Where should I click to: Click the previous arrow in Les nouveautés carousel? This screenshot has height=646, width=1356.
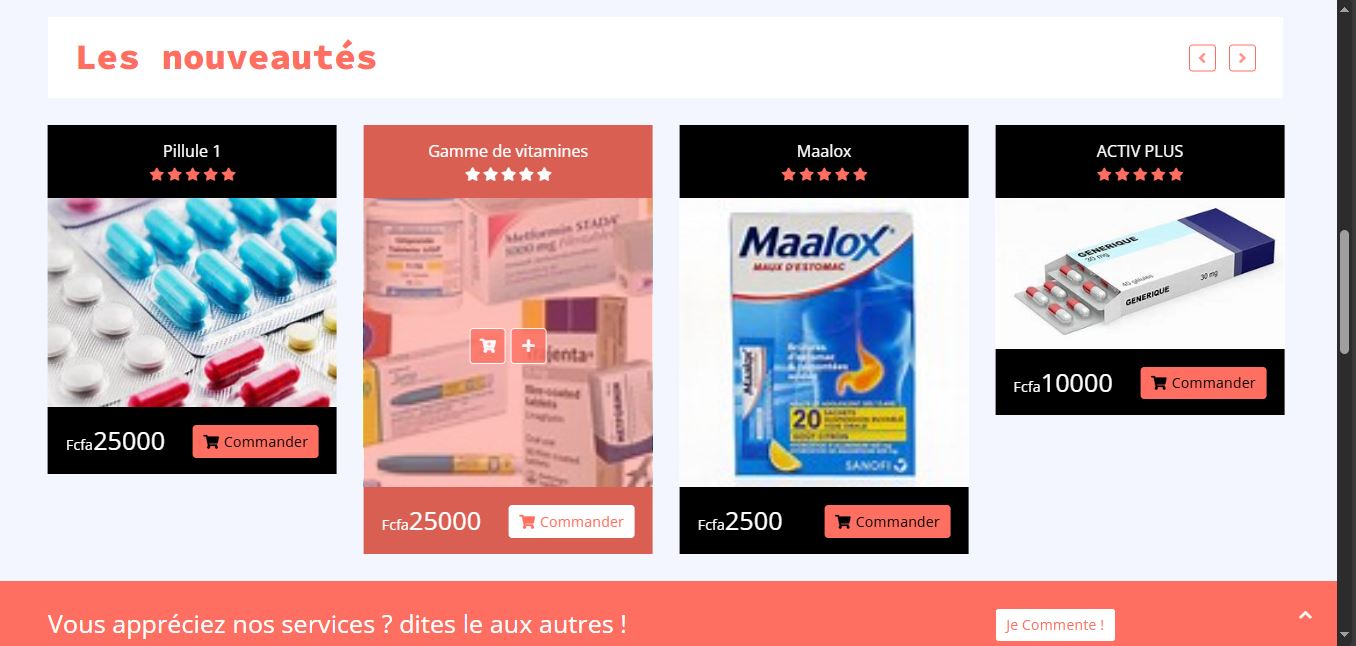tap(1202, 58)
